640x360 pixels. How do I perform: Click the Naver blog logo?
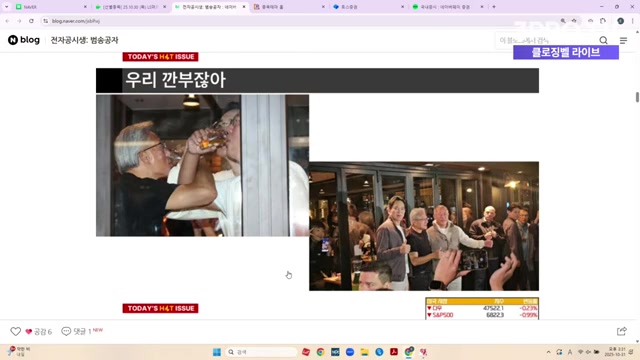(x=24, y=40)
